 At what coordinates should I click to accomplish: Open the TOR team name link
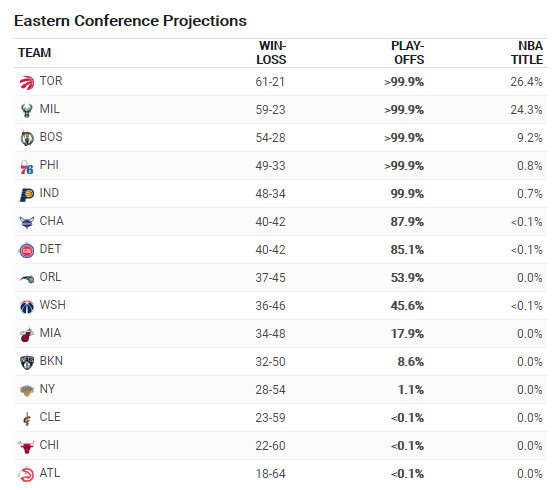51,81
